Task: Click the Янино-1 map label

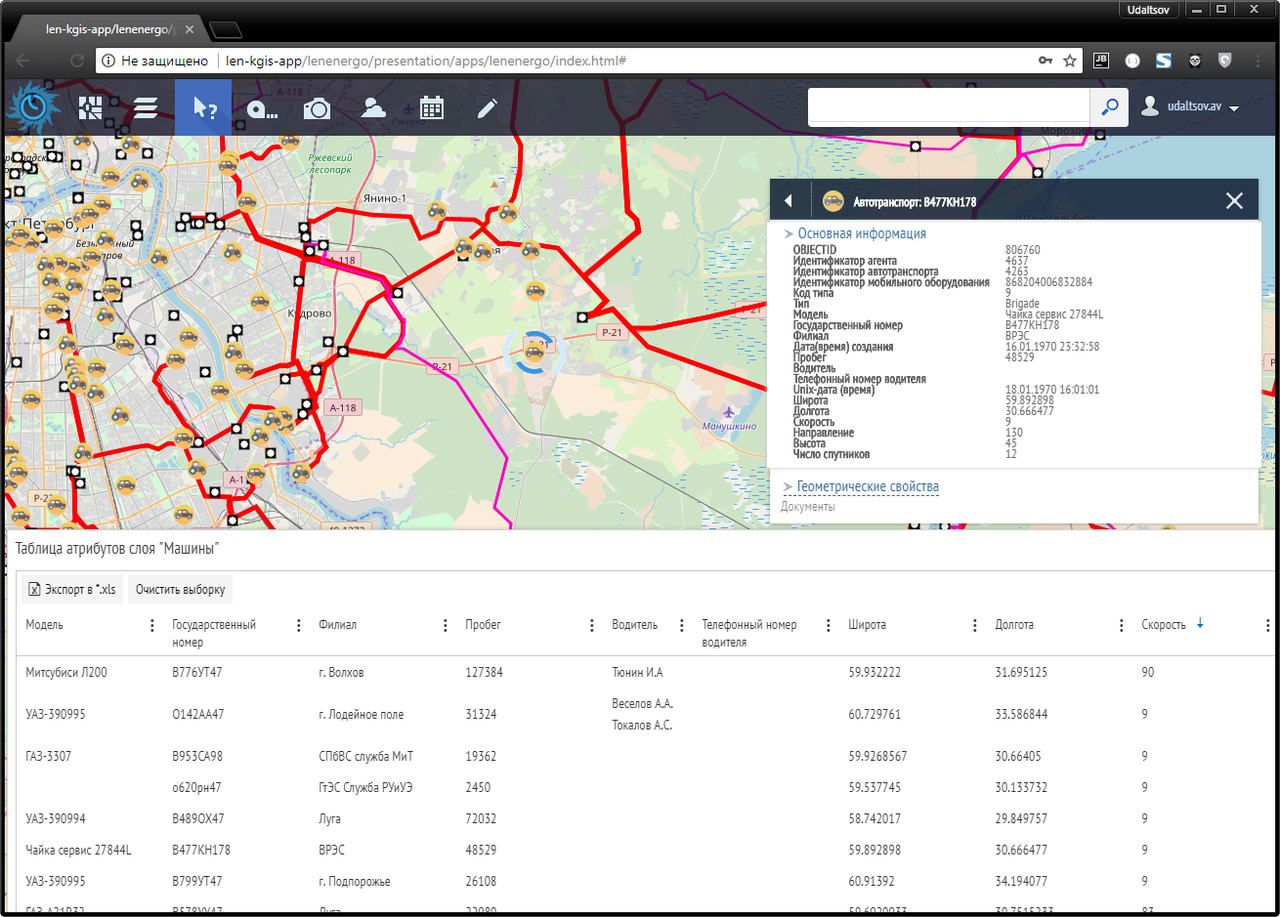Action: coord(386,198)
